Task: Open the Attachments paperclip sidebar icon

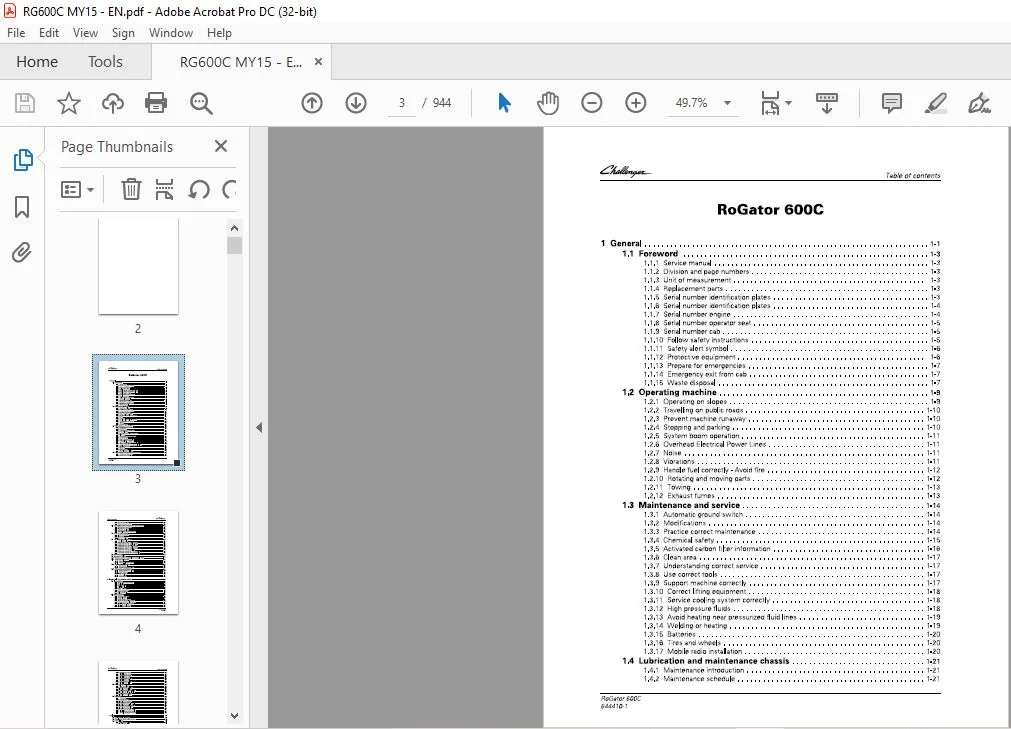Action: (x=22, y=253)
